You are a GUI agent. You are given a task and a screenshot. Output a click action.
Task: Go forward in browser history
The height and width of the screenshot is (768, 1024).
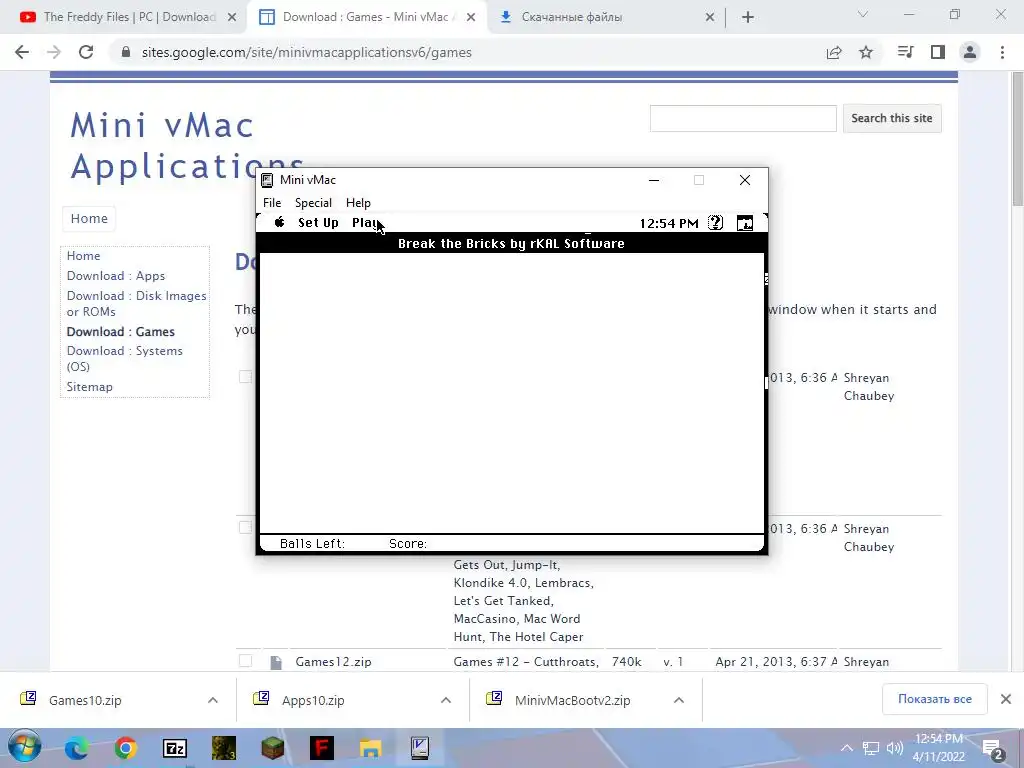(x=54, y=52)
